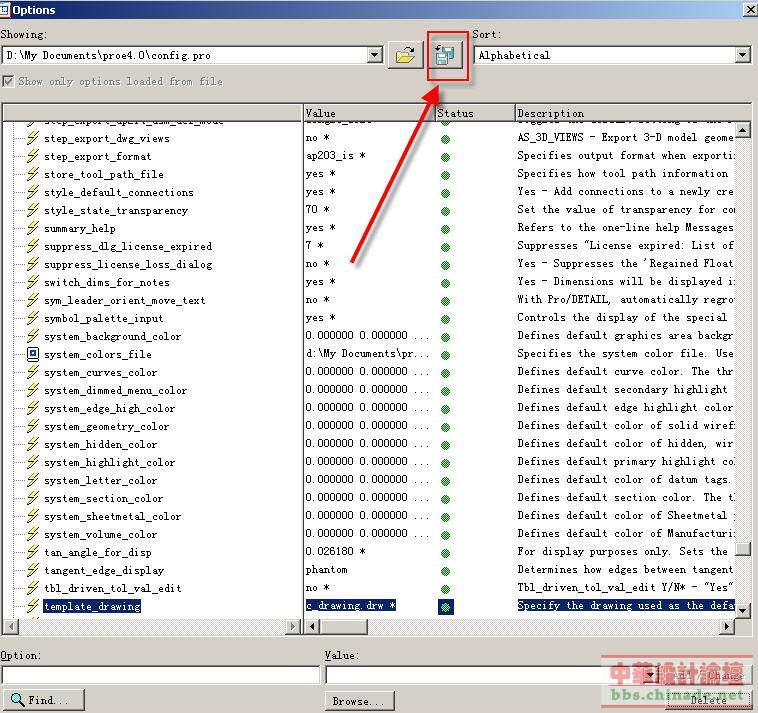758x713 pixels.
Task: Save configuration file with the disk icon
Action: pyautogui.click(x=445, y=55)
